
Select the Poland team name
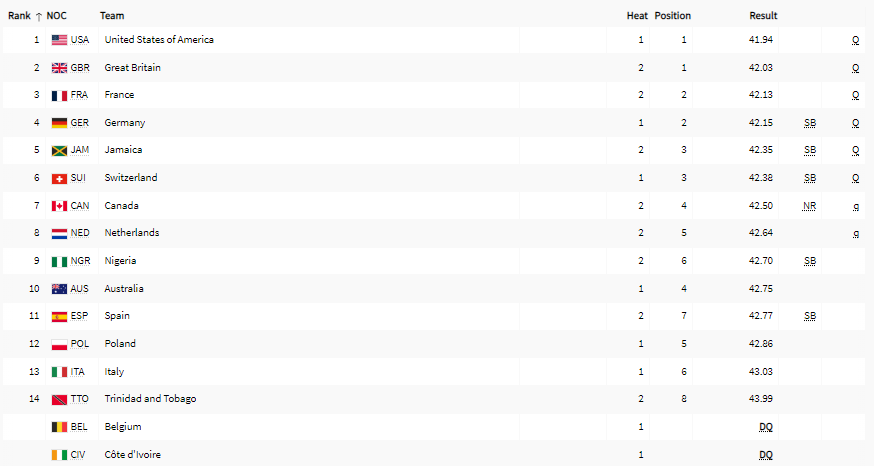click(120, 344)
